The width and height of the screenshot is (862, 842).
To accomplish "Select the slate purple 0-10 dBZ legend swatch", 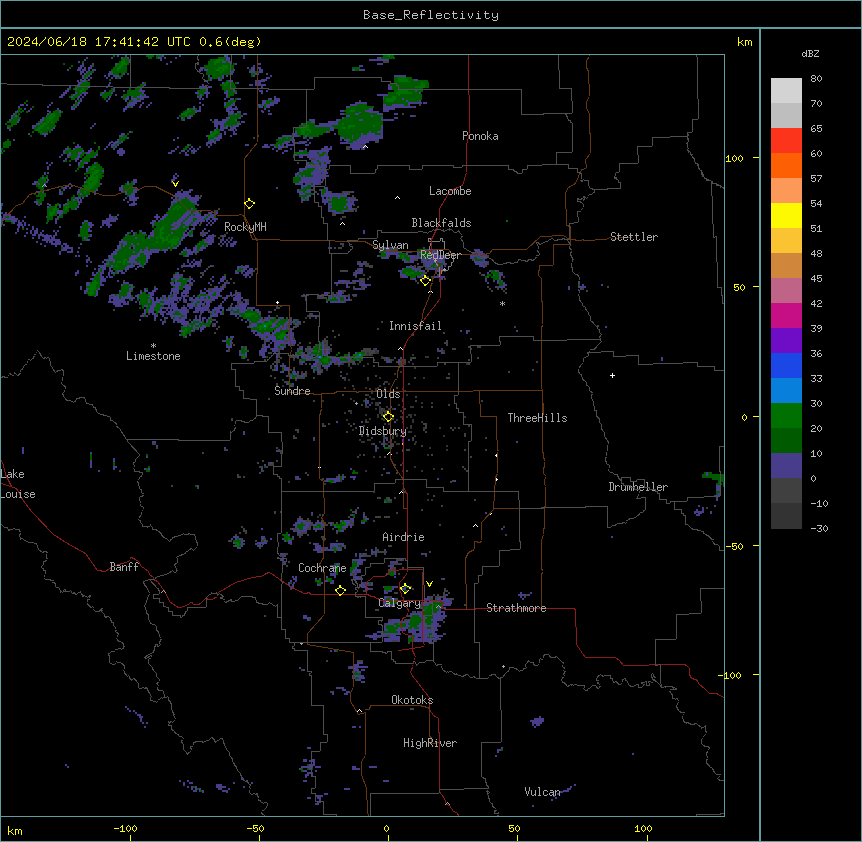I will [x=786, y=466].
